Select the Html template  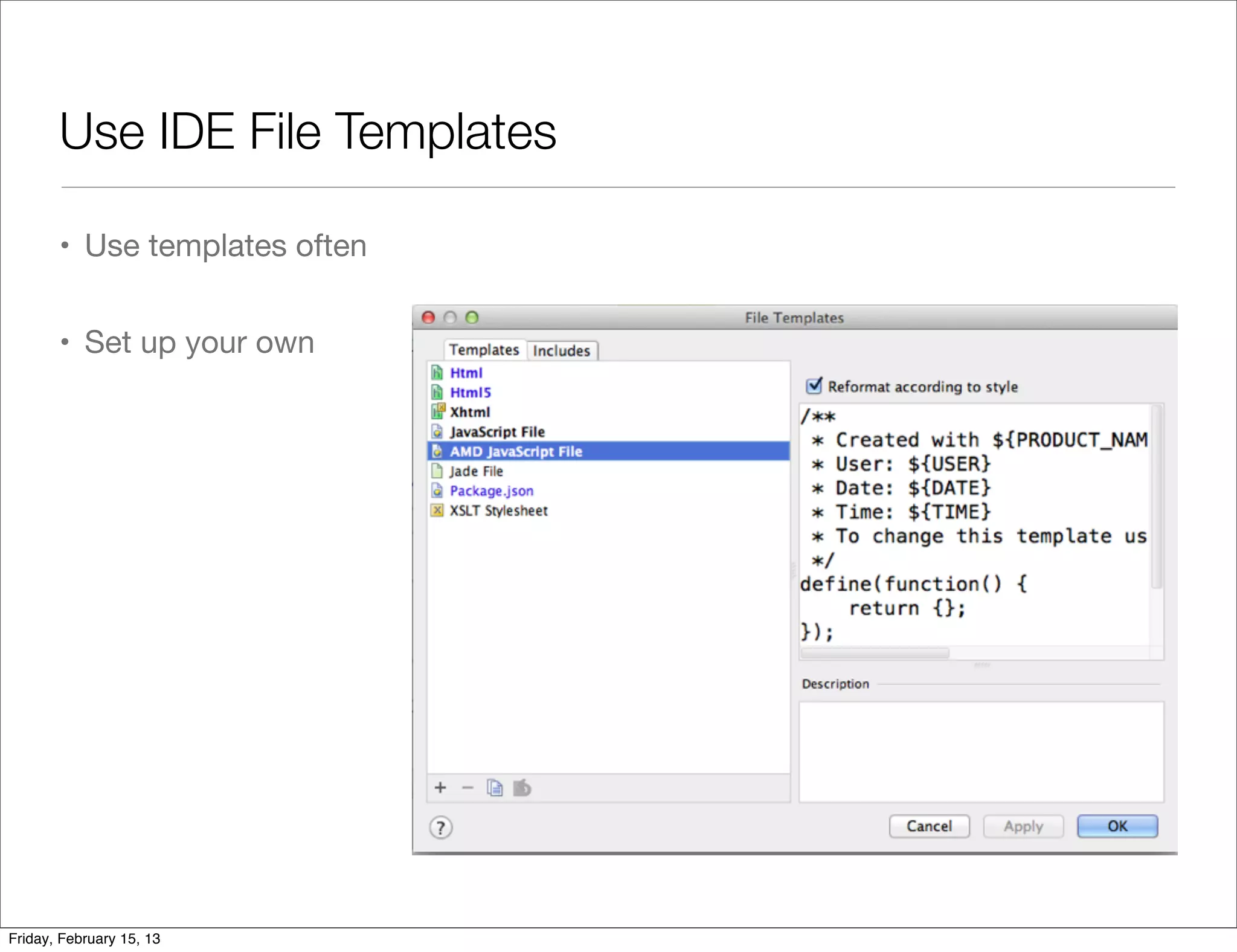(x=608, y=373)
